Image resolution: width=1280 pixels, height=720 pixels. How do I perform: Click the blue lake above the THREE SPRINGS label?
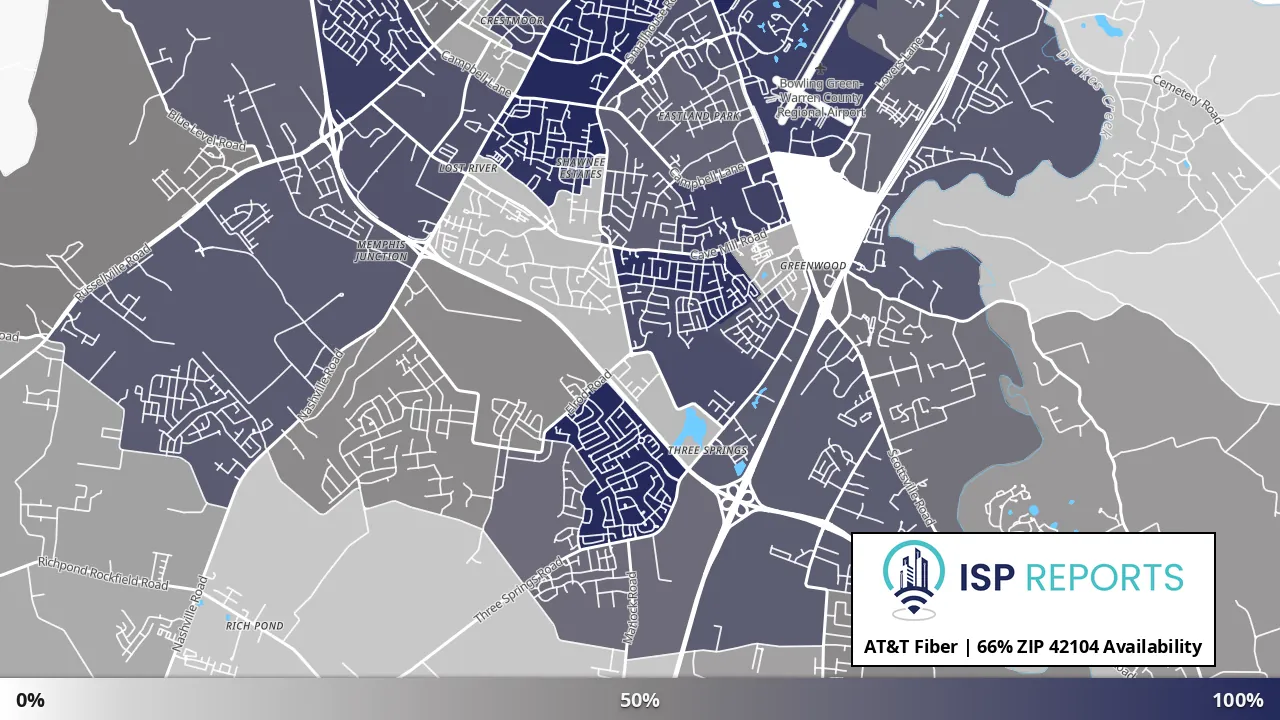pyautogui.click(x=690, y=426)
